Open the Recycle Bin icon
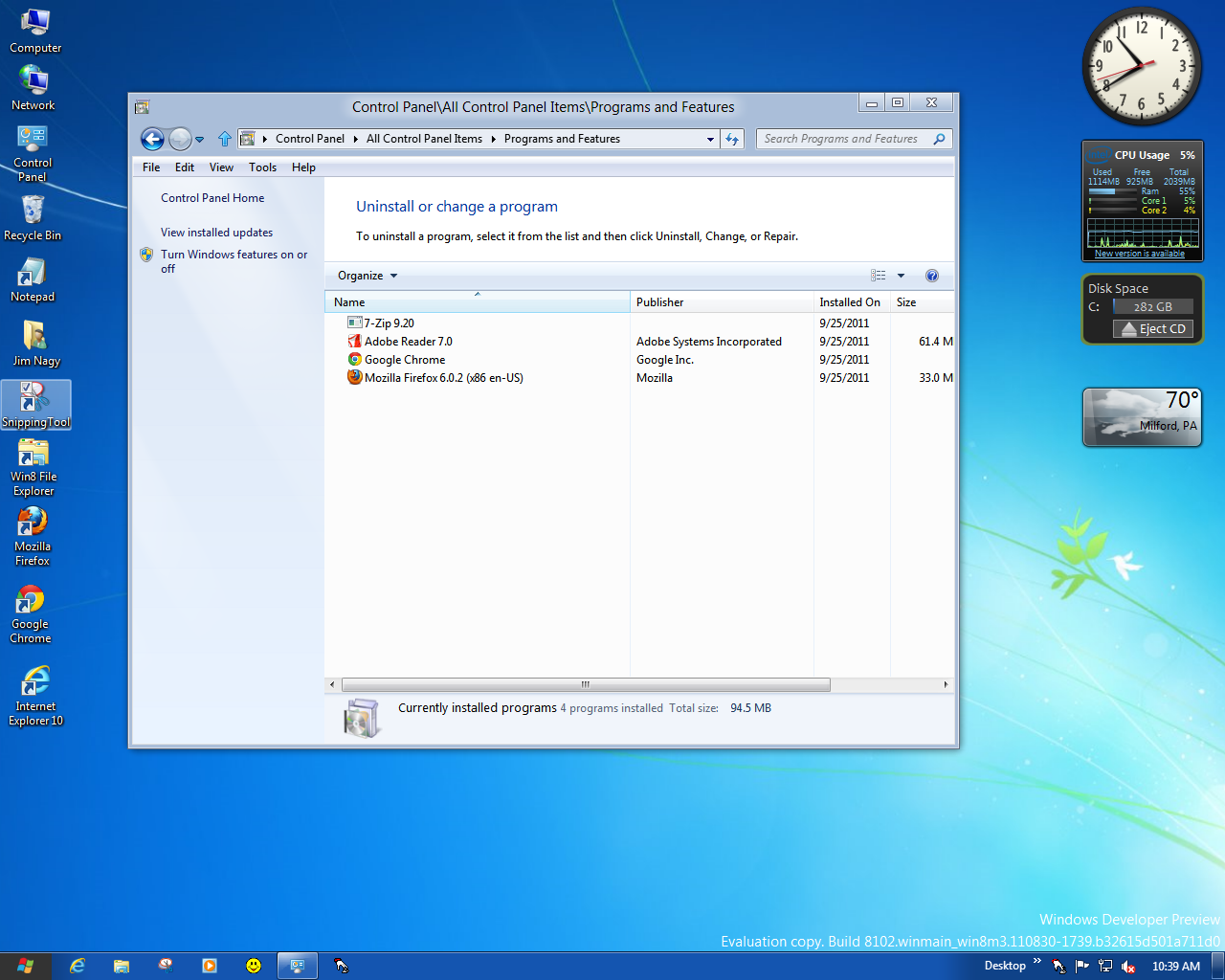1225x980 pixels. [33, 217]
